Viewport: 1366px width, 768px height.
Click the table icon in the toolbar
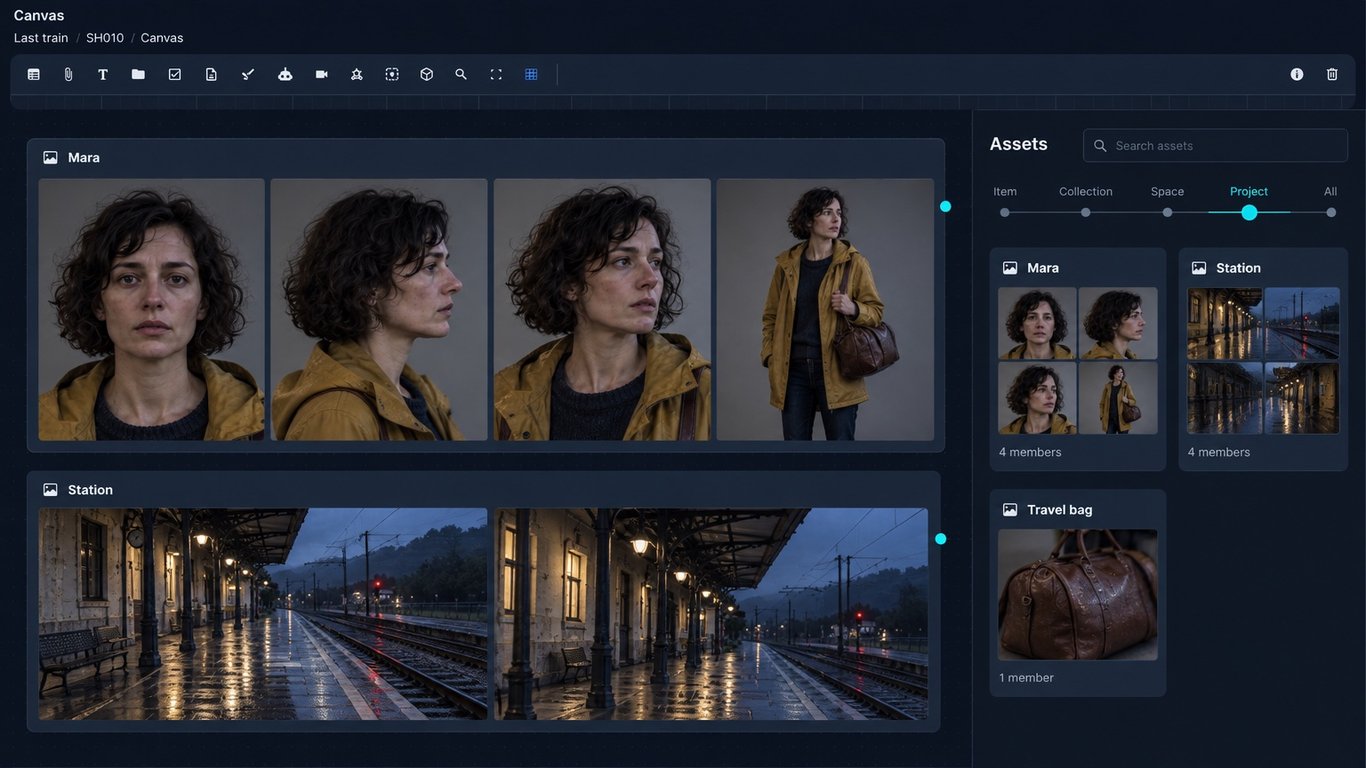pyautogui.click(x=34, y=74)
